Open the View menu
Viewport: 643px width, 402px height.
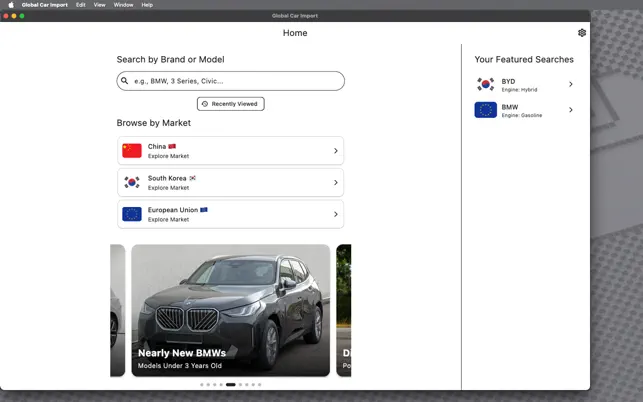[x=99, y=5]
